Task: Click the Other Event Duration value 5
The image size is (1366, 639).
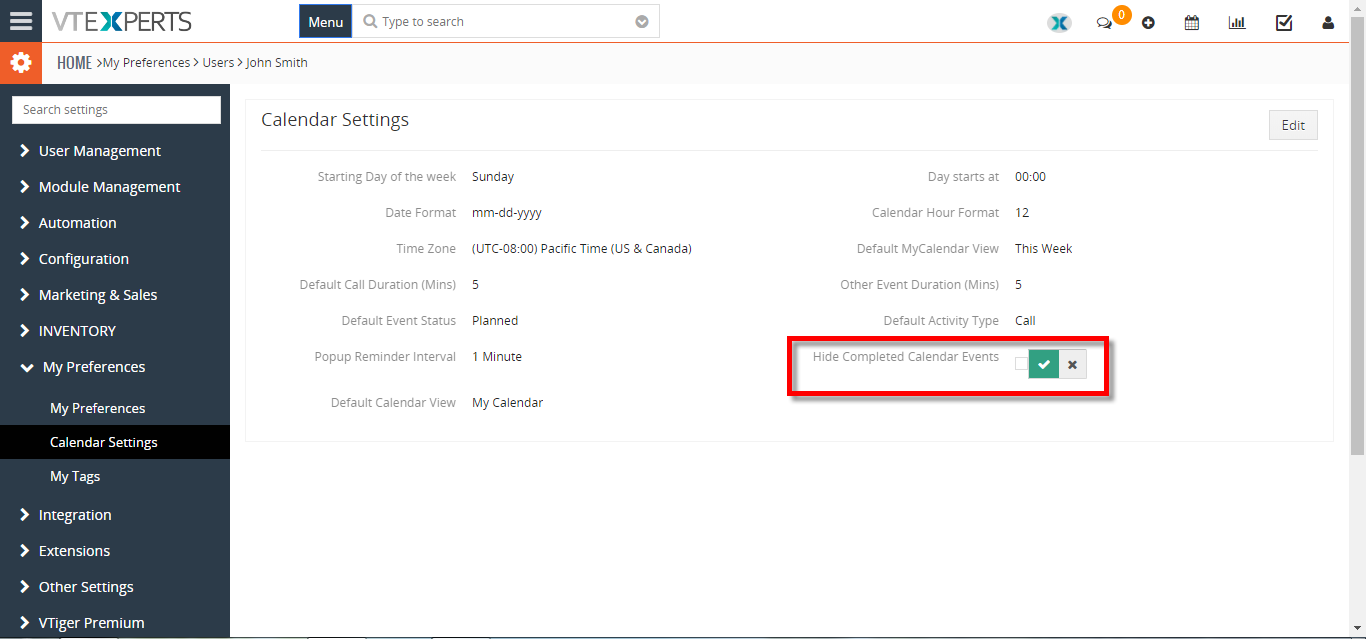Action: coord(1018,285)
